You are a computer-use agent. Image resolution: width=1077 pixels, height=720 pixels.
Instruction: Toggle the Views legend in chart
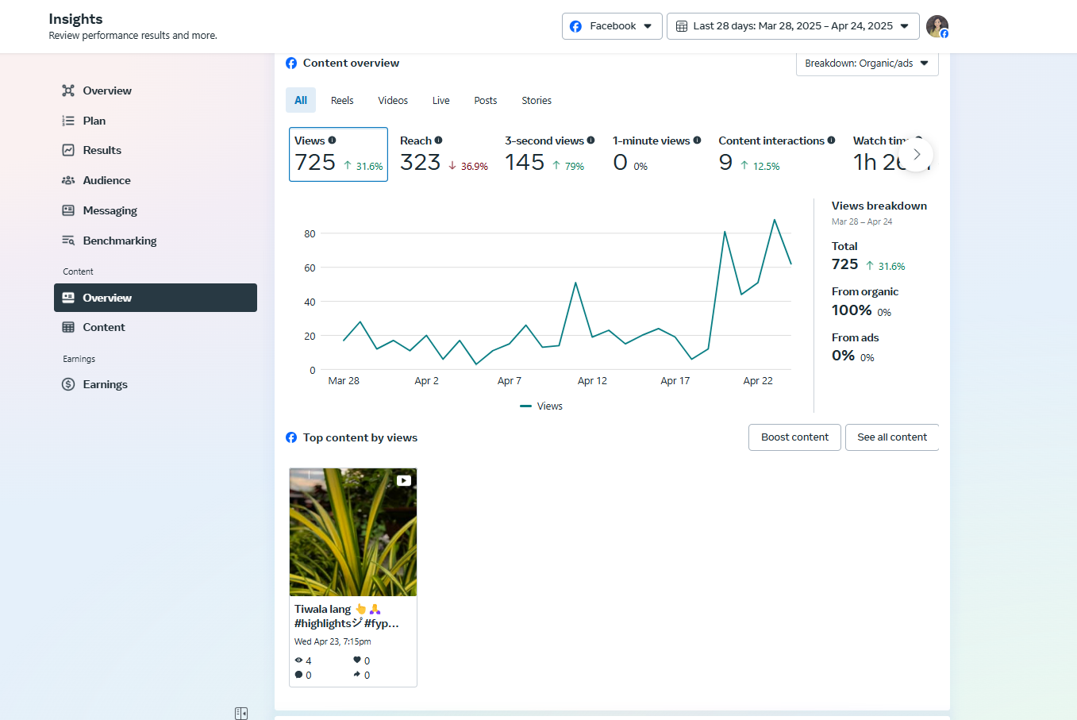click(542, 406)
